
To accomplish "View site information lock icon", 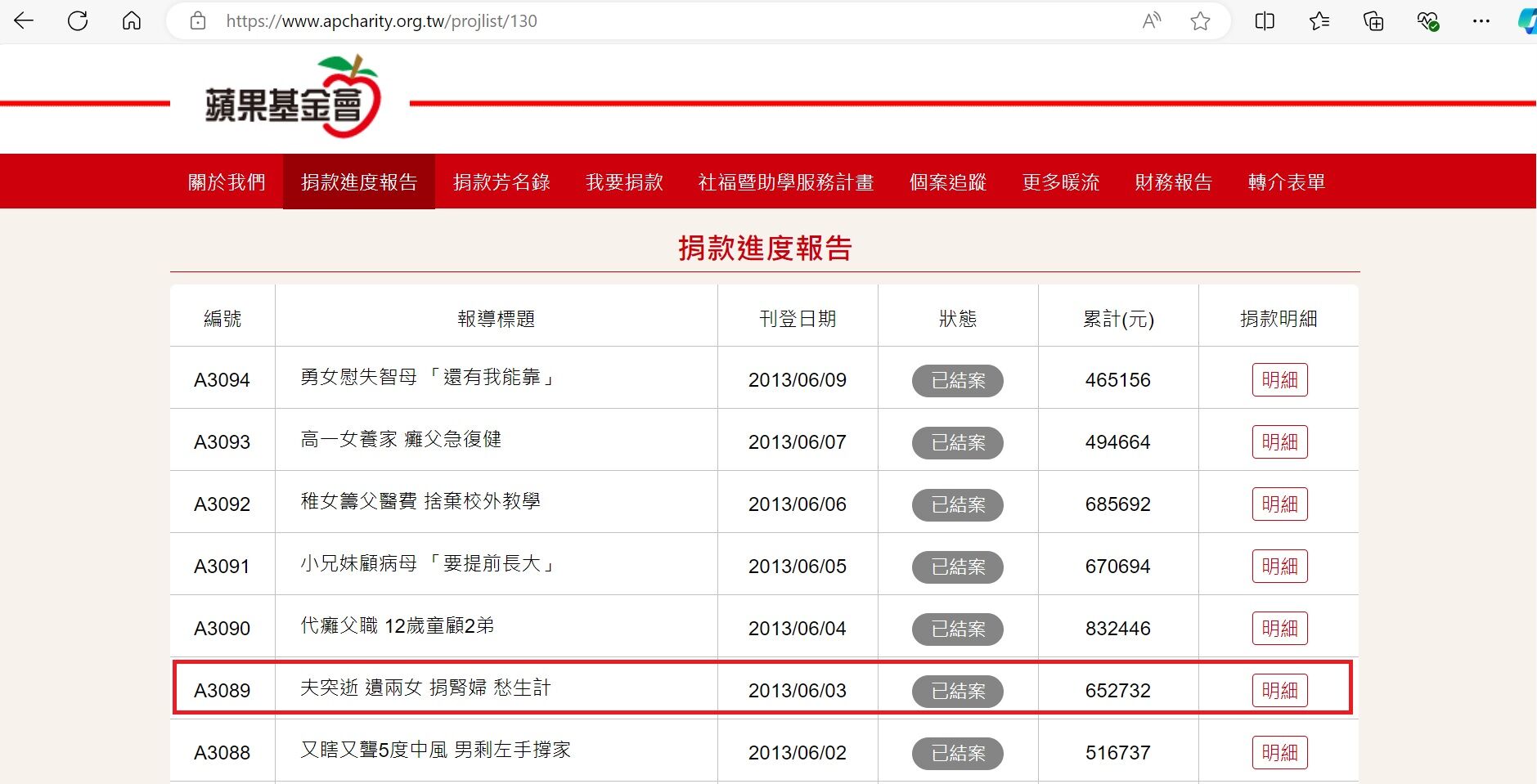I will (x=198, y=21).
